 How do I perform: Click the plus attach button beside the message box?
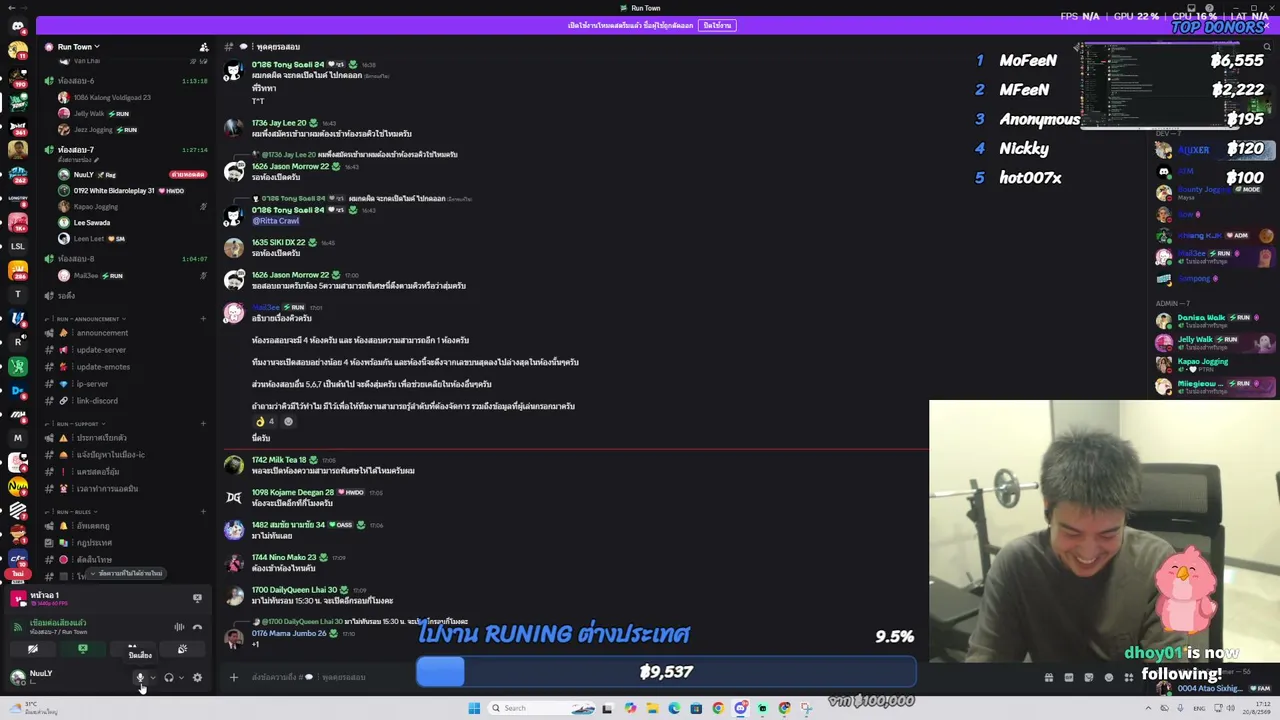234,677
